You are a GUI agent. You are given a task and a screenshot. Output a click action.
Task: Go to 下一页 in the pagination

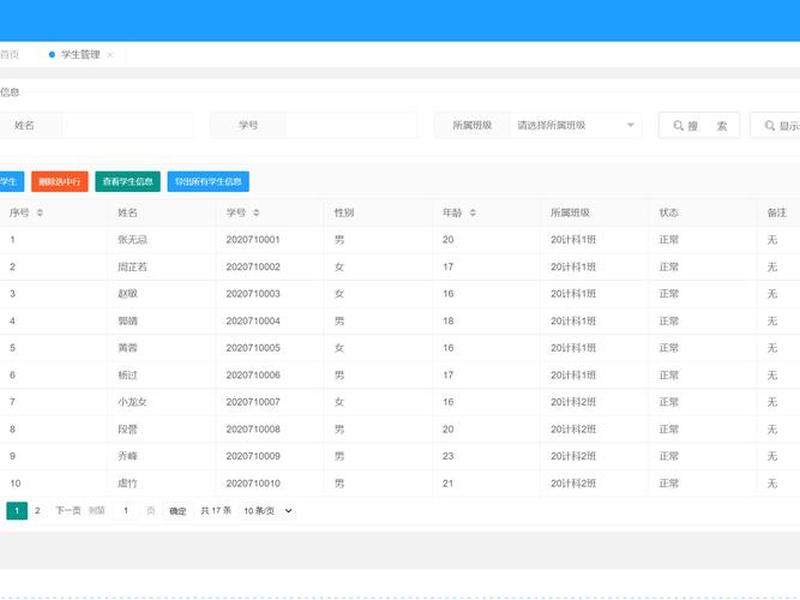point(68,510)
